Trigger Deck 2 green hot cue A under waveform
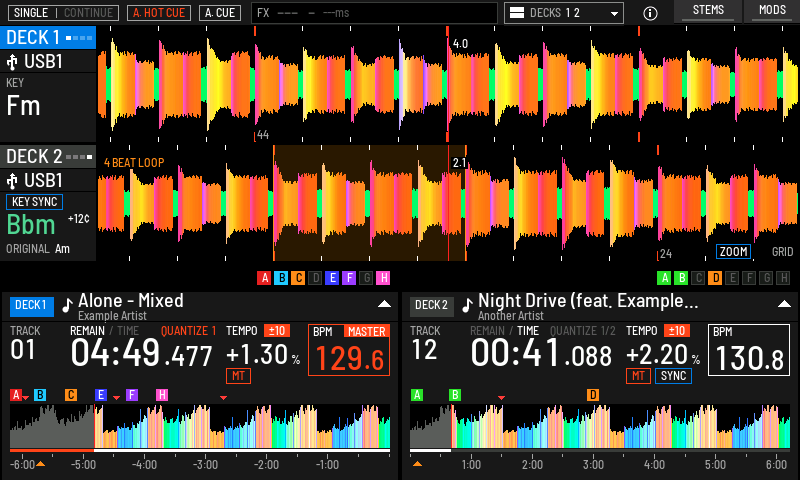800x480 pixels. tap(664, 278)
